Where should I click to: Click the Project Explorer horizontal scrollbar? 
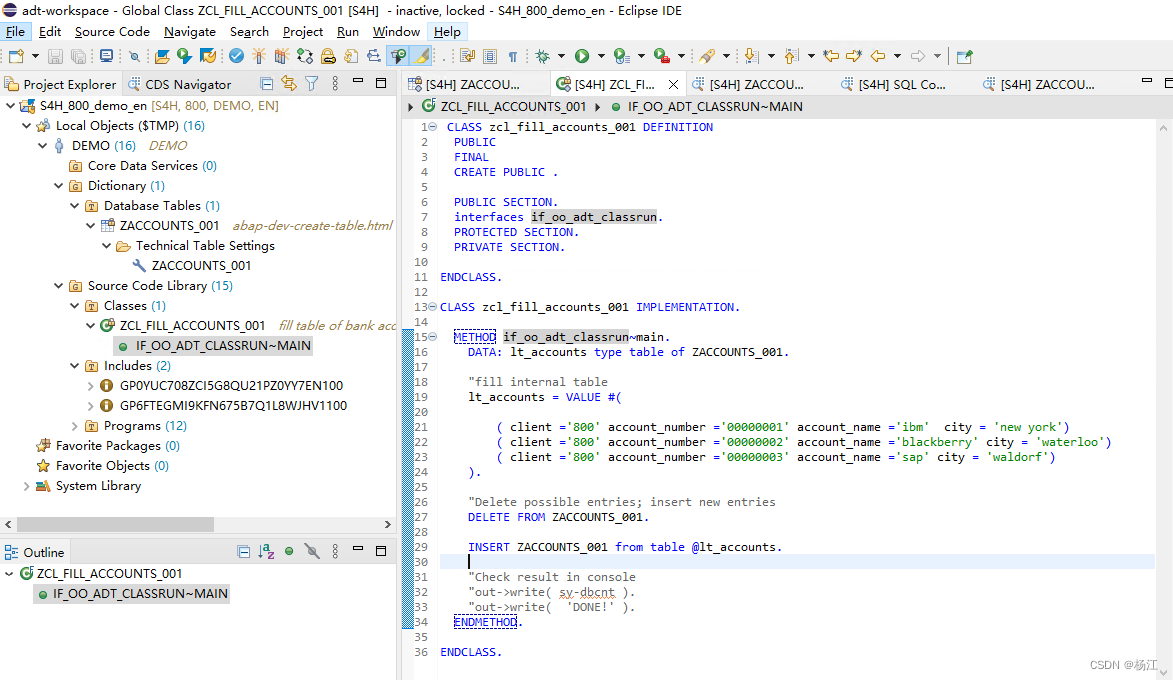click(x=197, y=524)
